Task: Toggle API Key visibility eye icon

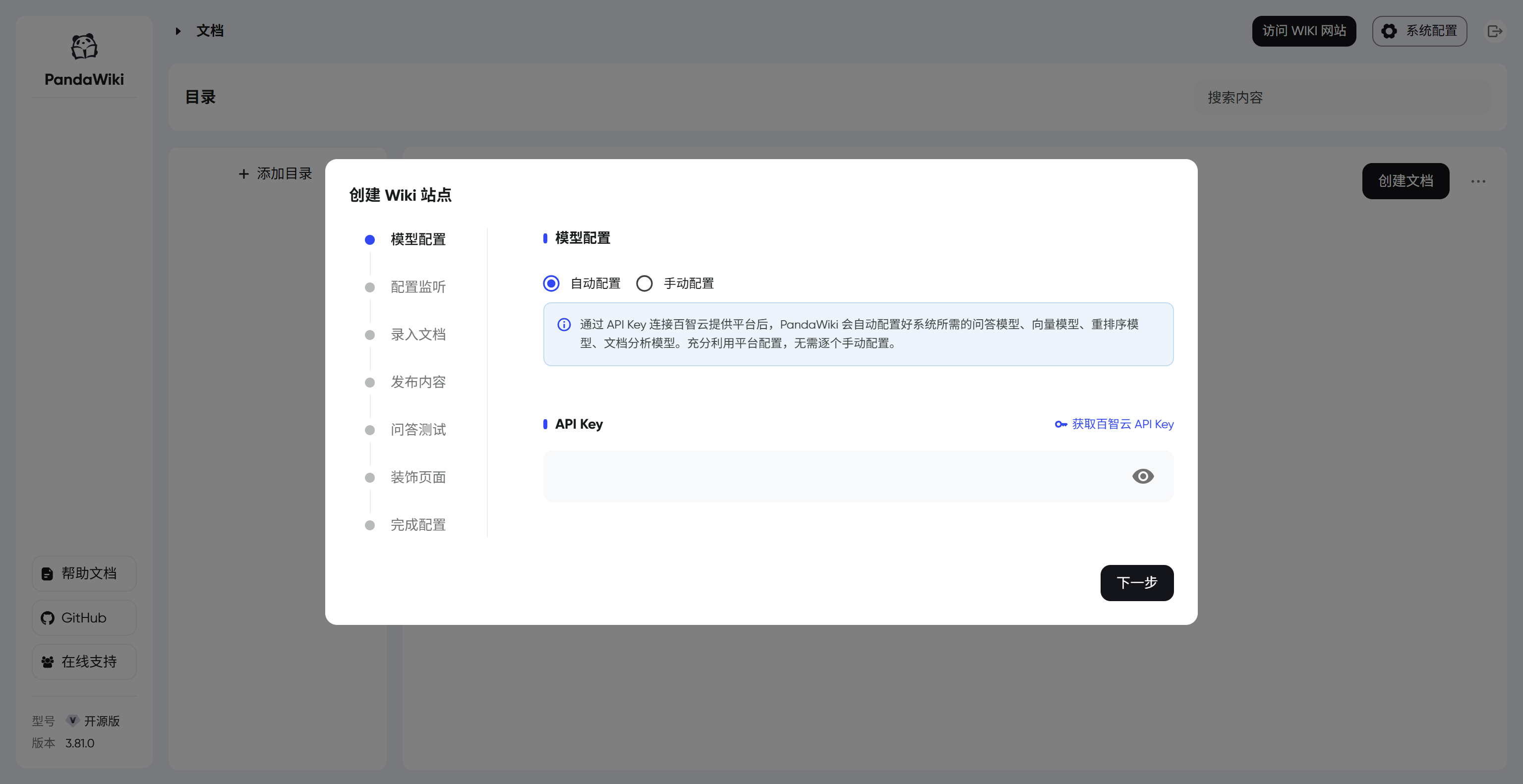Action: 1142,476
